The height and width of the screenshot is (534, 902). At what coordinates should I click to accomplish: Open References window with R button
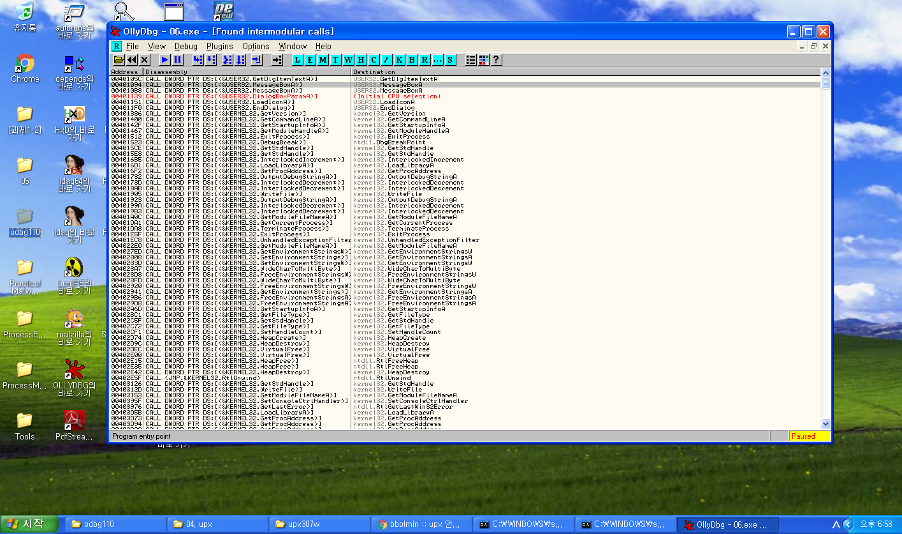point(425,60)
